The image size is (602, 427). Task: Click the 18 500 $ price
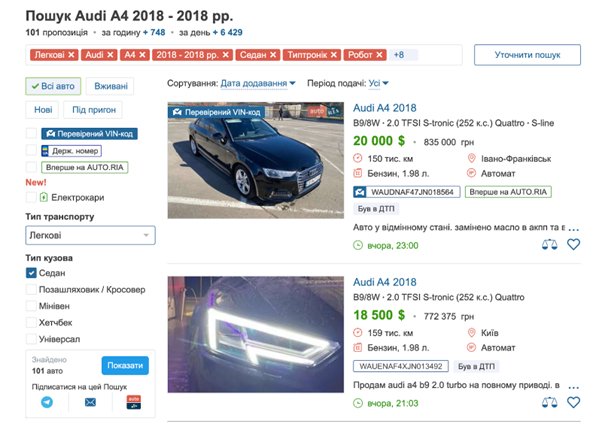coord(379,315)
